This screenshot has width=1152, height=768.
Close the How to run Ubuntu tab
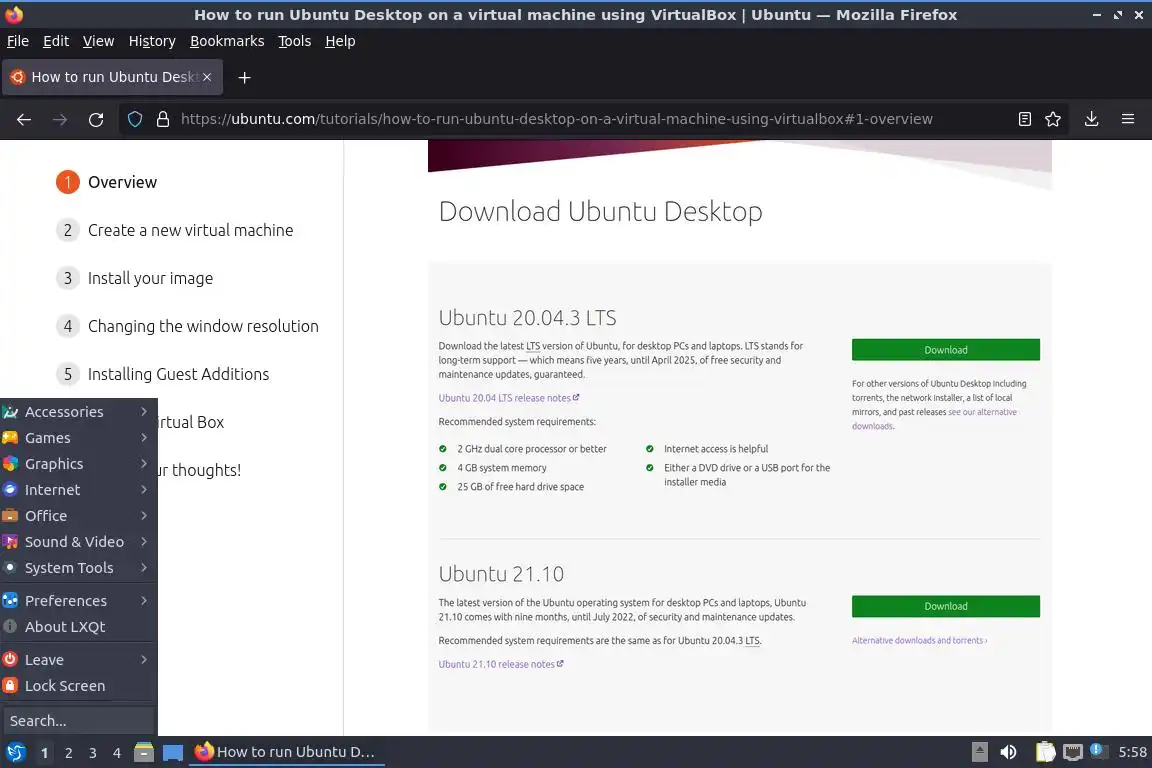[207, 77]
